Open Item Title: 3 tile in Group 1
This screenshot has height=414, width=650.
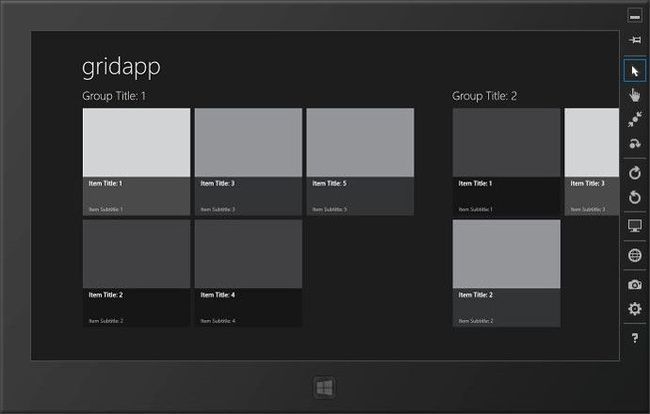(248, 162)
